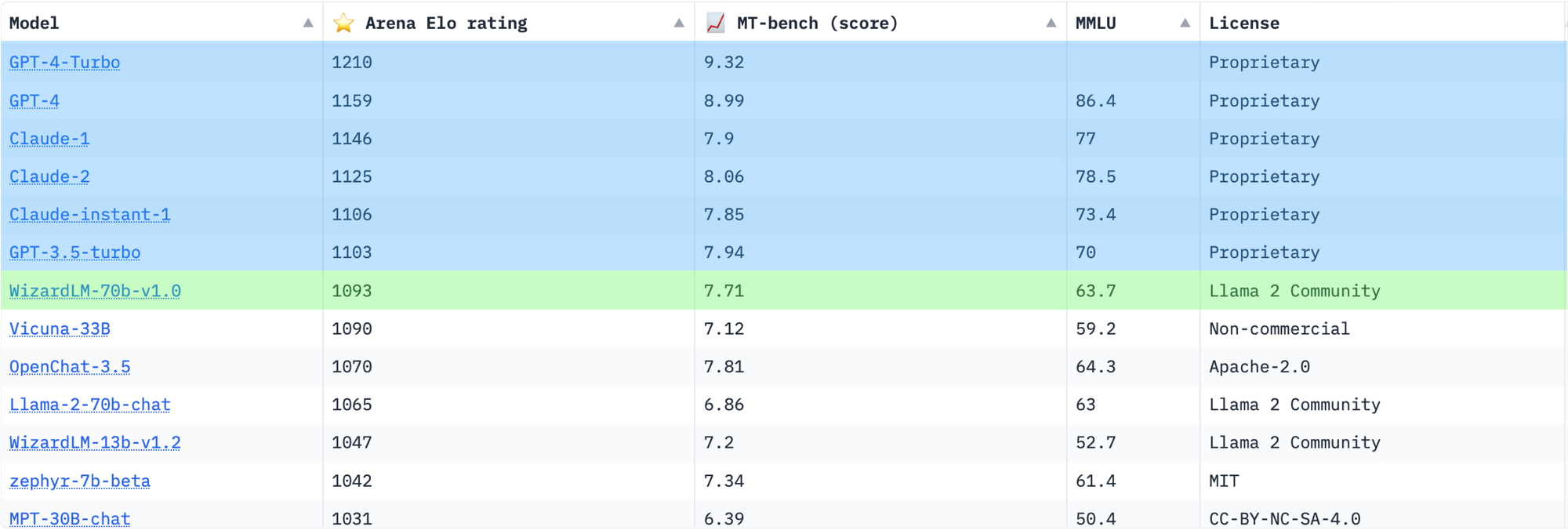
Task: Select the zephyr-7b-beta link
Action: click(79, 481)
